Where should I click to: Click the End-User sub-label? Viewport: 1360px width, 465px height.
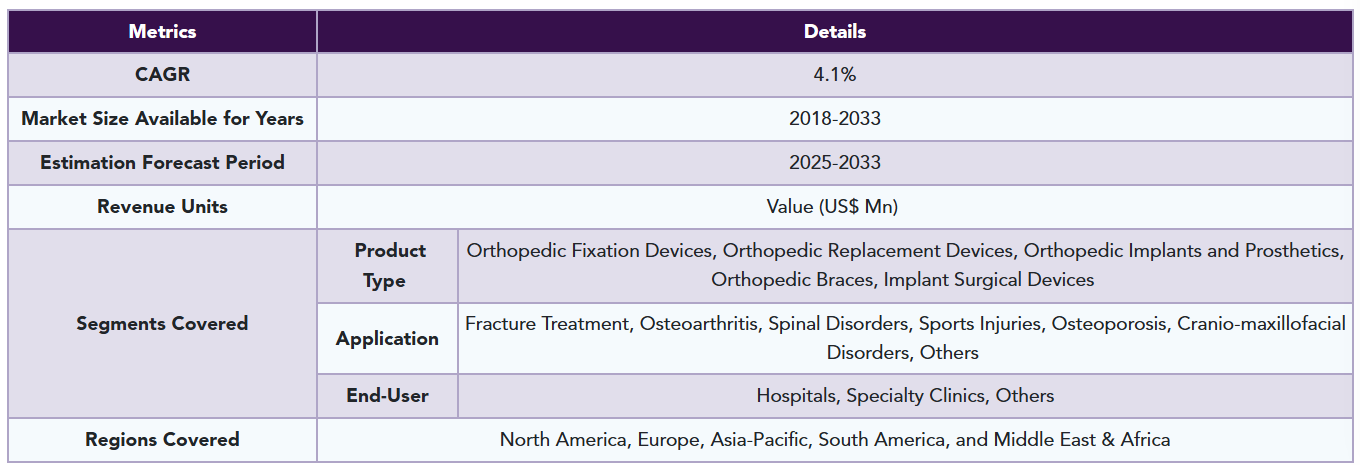click(387, 396)
